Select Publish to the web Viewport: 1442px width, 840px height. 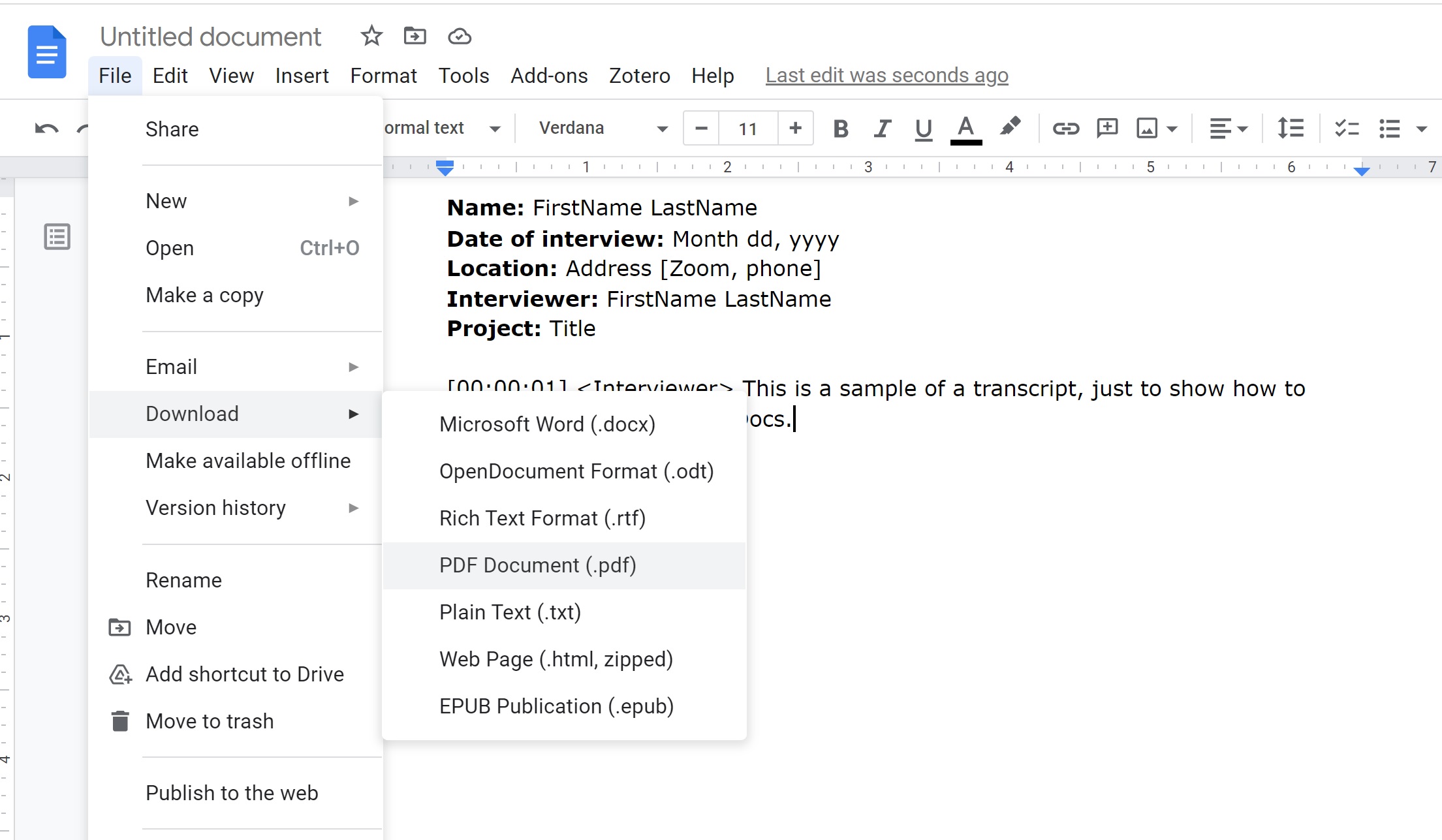point(236,793)
